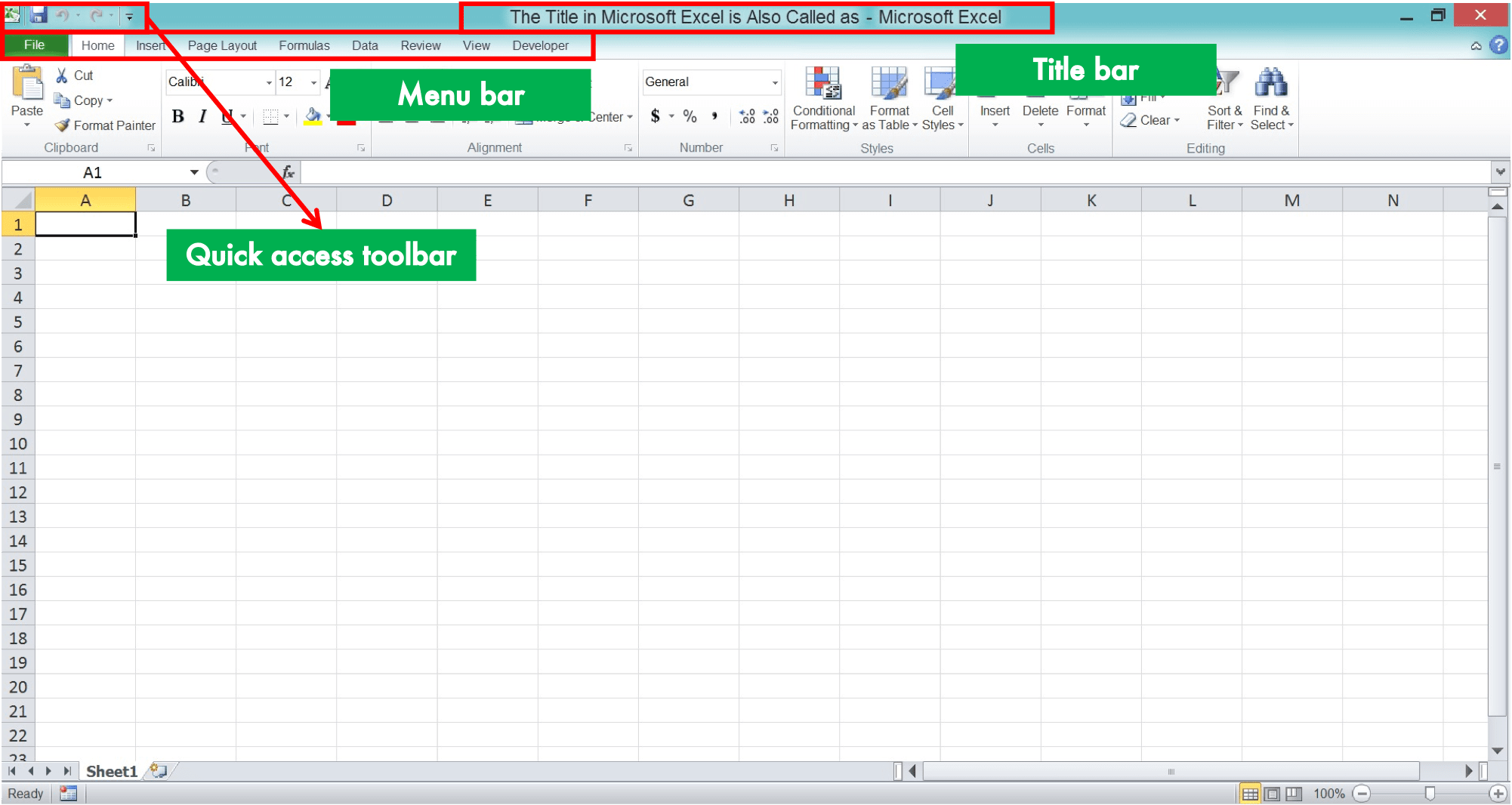1512x805 pixels.
Task: Switch to Developer tab
Action: (541, 46)
